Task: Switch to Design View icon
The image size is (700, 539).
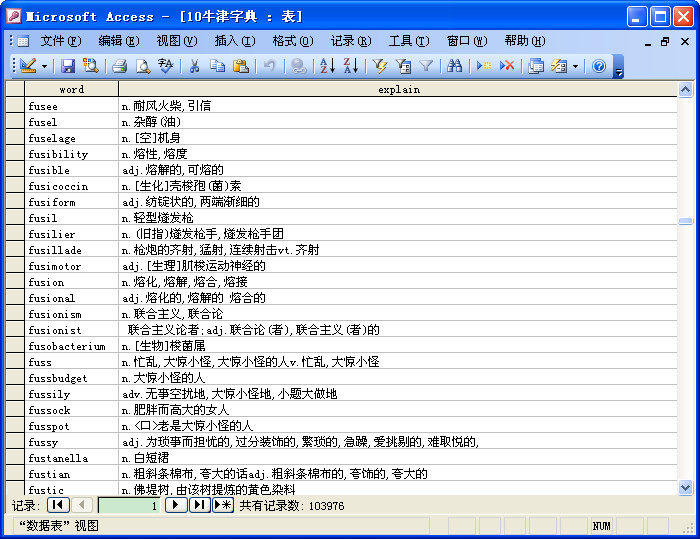Action: pos(28,66)
